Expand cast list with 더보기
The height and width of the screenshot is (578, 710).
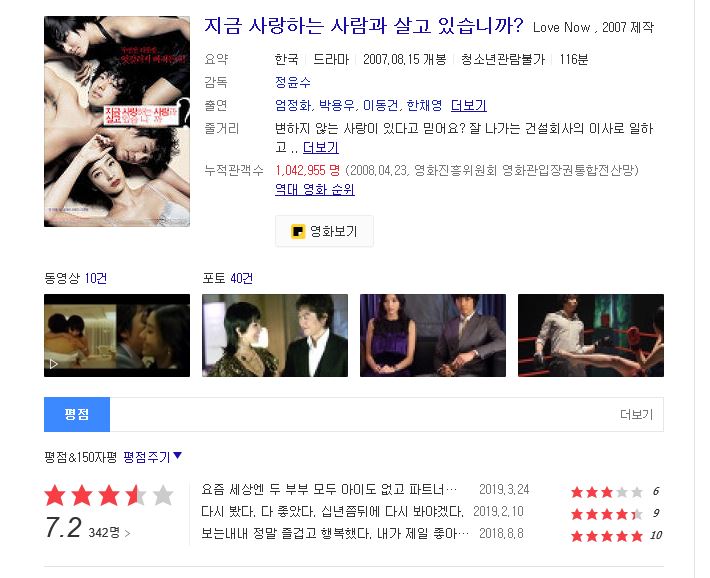click(469, 106)
